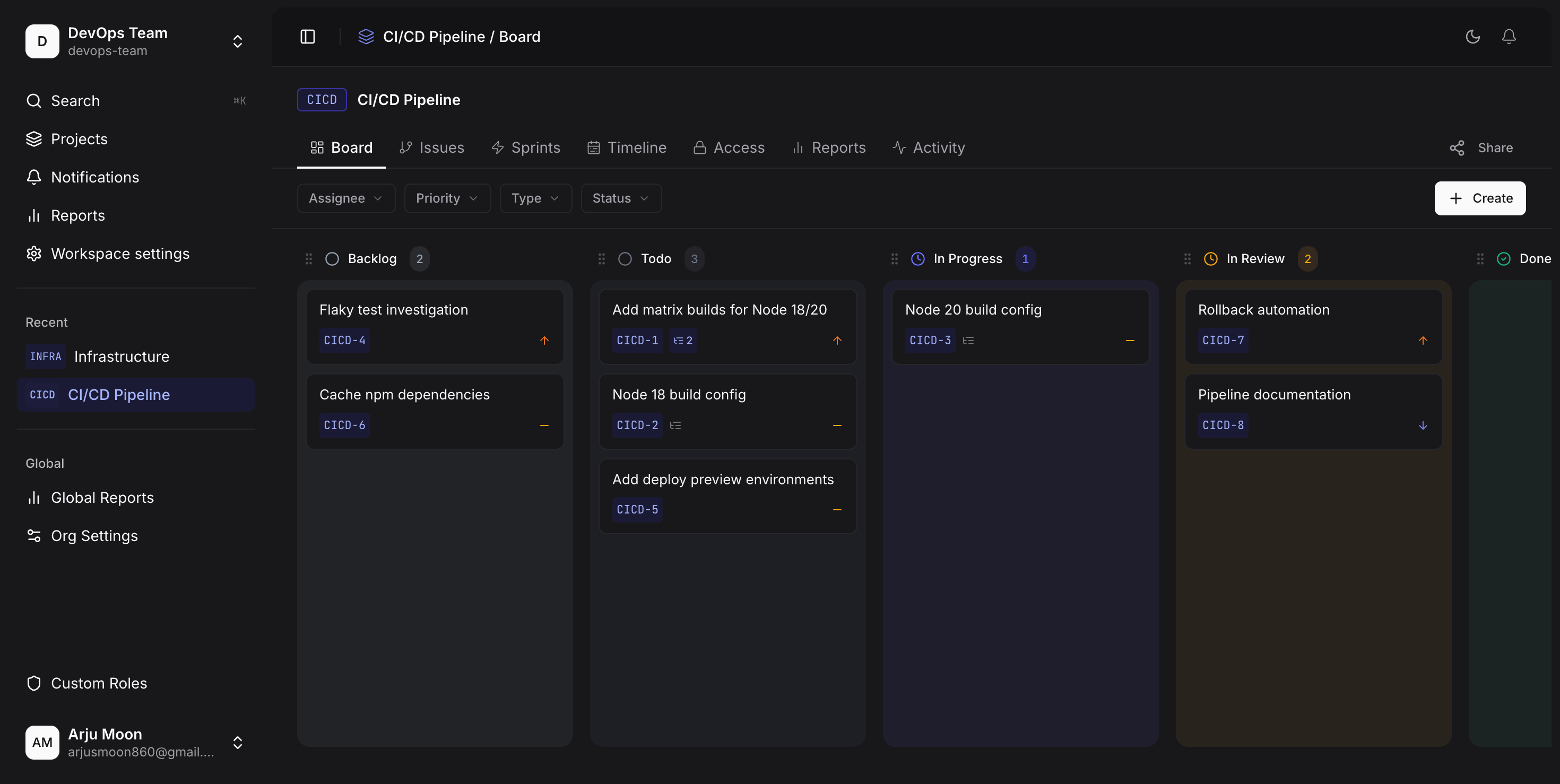Screen dimensions: 1560x784
Task: Expand the DevOps Team workspace switcher
Action: pos(237,41)
